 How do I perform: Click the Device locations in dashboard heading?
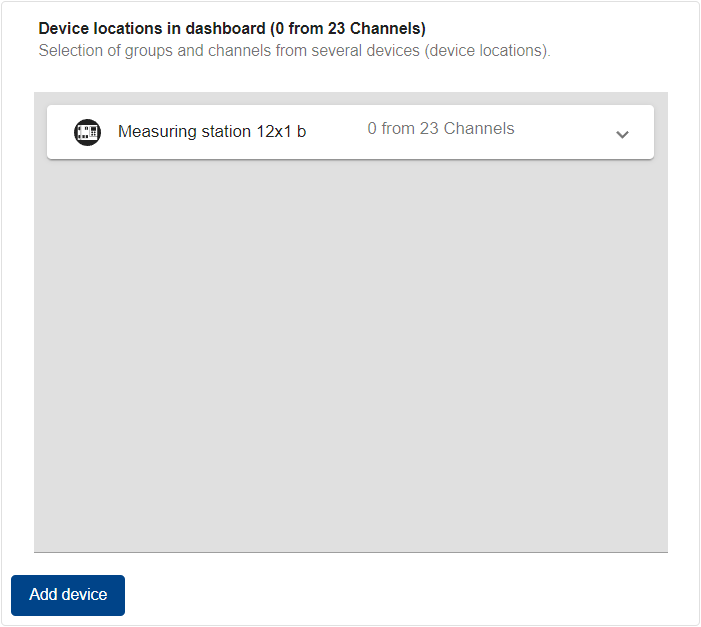232,29
